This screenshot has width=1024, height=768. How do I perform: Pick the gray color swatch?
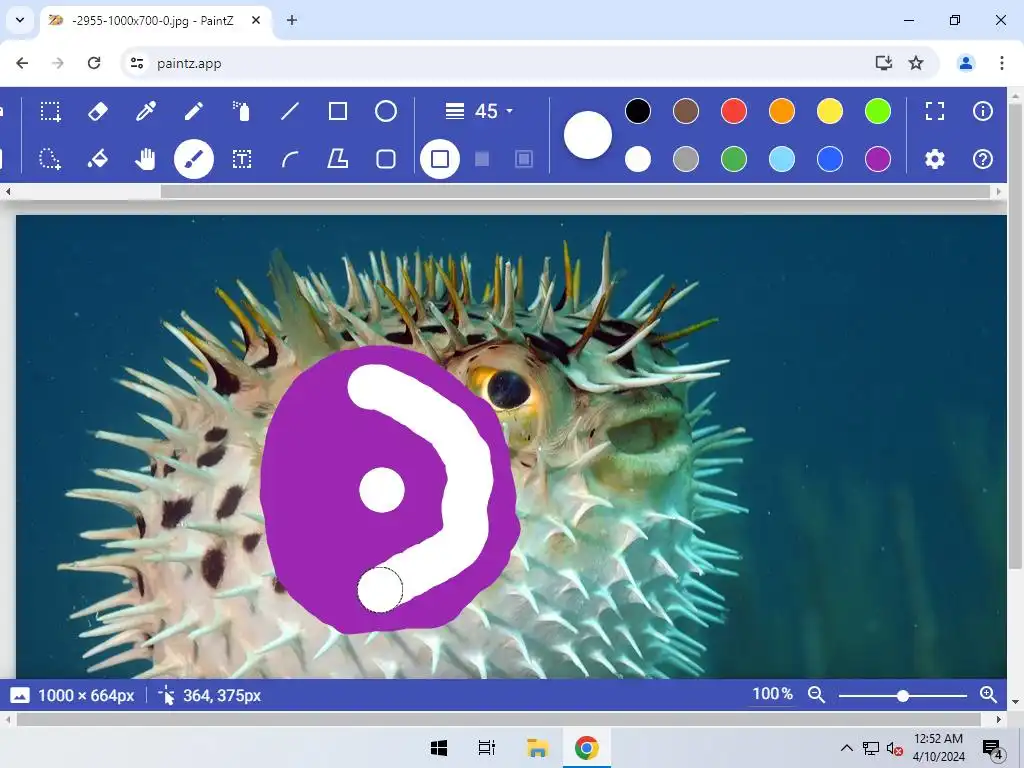(x=686, y=159)
